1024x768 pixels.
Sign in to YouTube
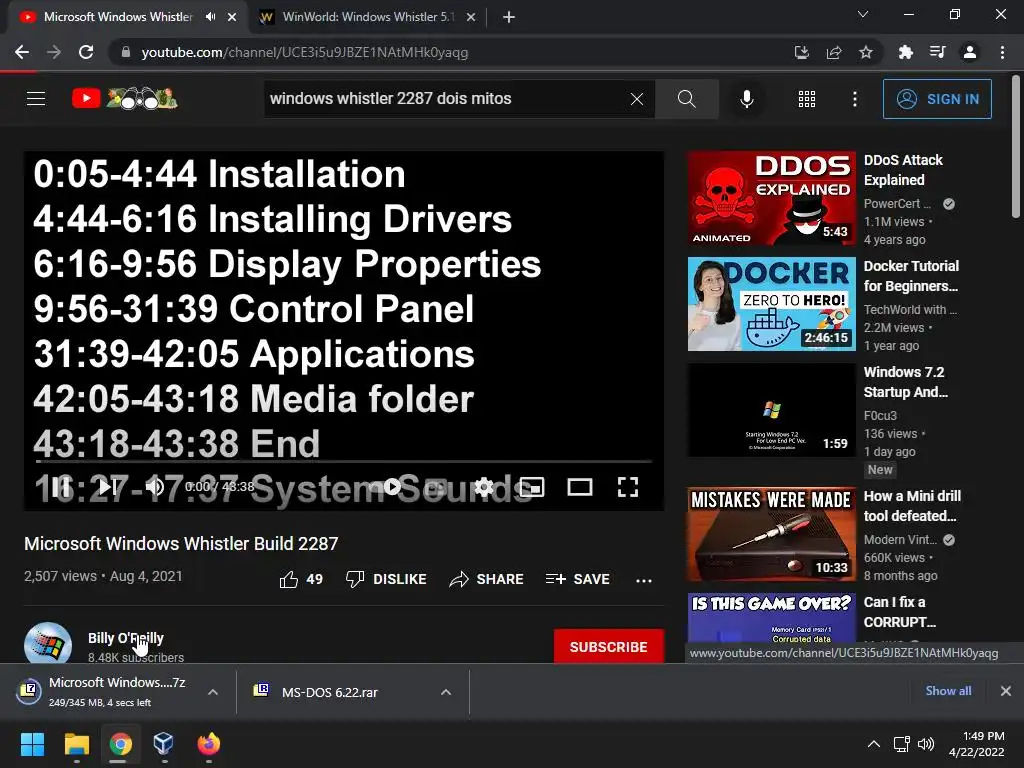[x=937, y=99]
